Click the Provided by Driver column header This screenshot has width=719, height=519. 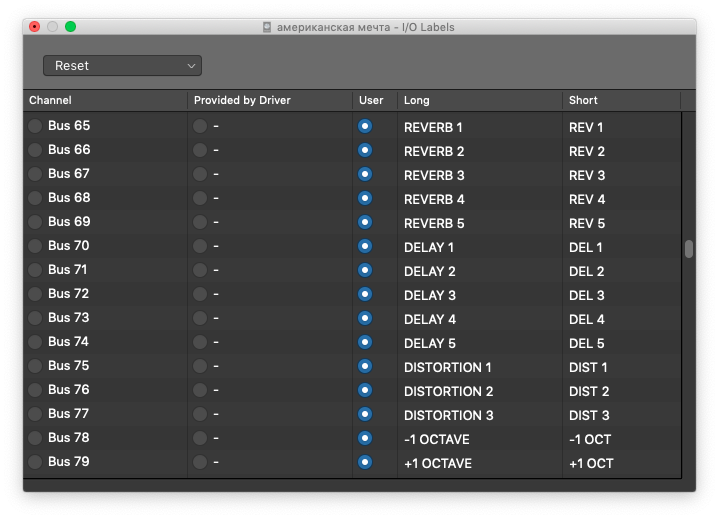[x=241, y=100]
